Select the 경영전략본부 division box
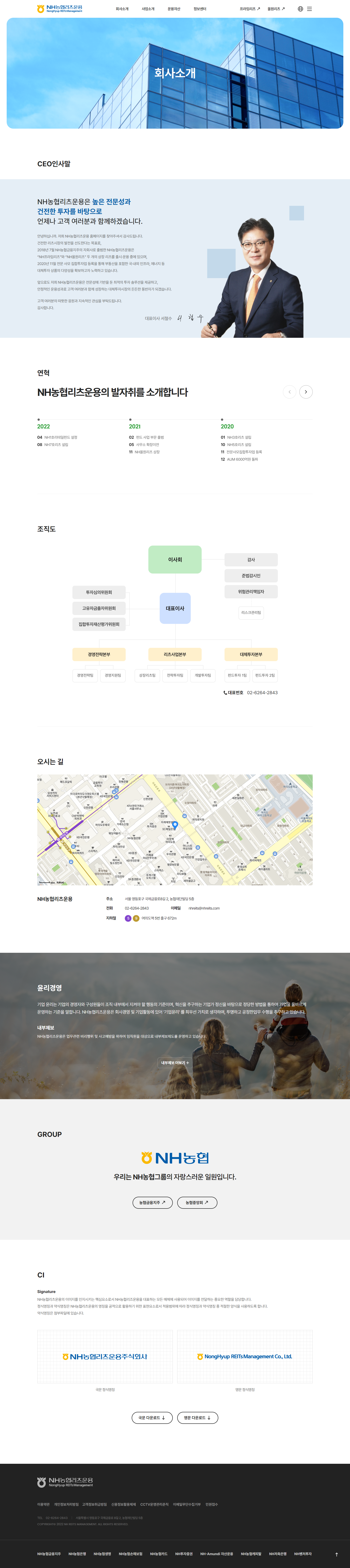The image size is (350, 1568). [x=99, y=654]
